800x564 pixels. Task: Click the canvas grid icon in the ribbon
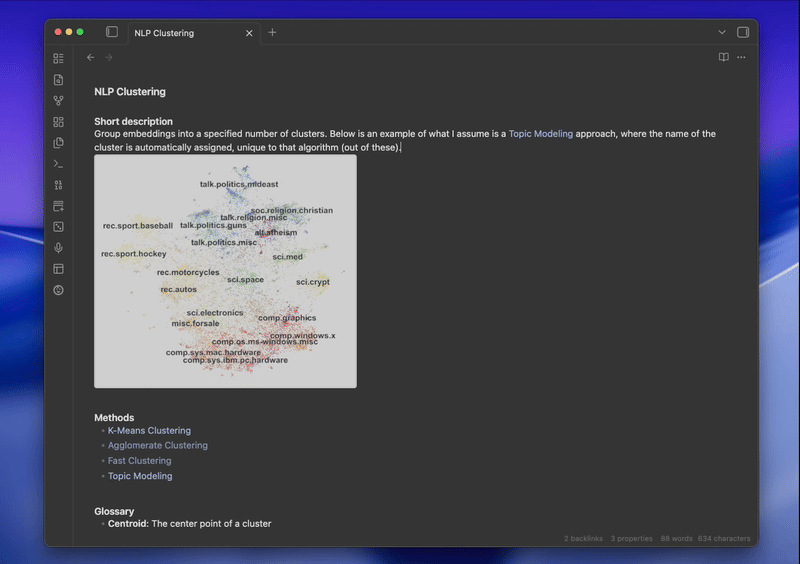[x=58, y=122]
